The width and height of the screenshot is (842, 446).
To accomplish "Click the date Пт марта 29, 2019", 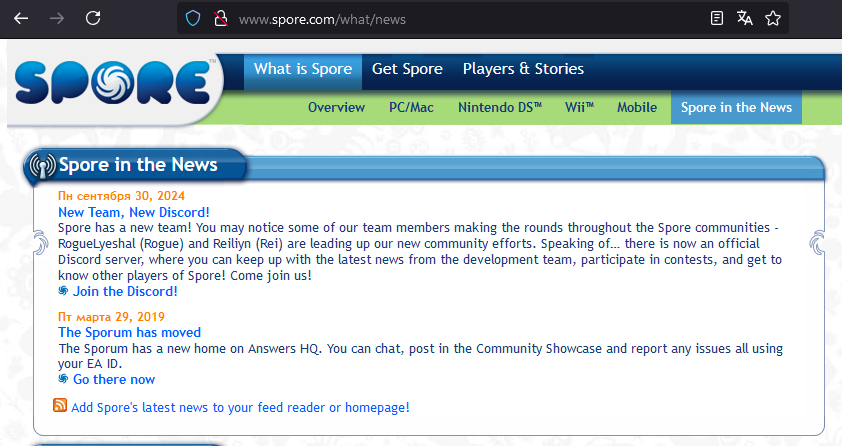I will pos(111,317).
